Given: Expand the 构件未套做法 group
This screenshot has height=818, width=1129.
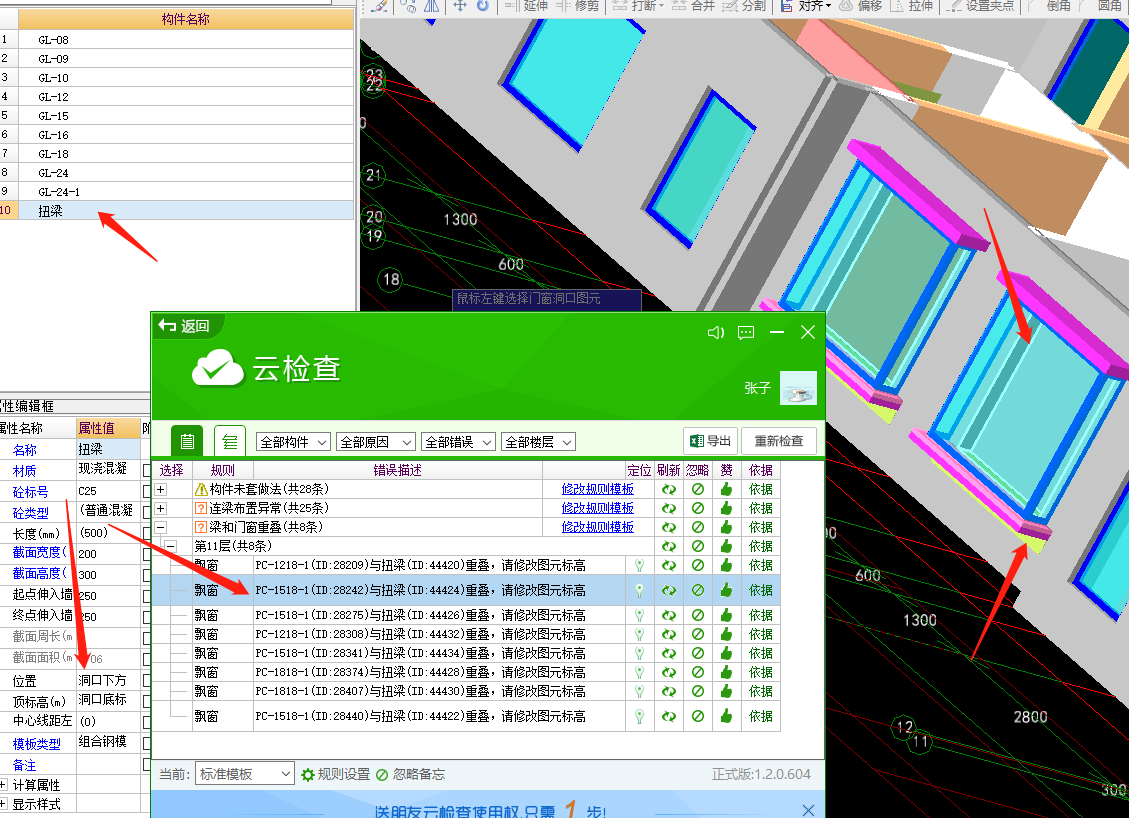Looking at the screenshot, I should 161,490.
